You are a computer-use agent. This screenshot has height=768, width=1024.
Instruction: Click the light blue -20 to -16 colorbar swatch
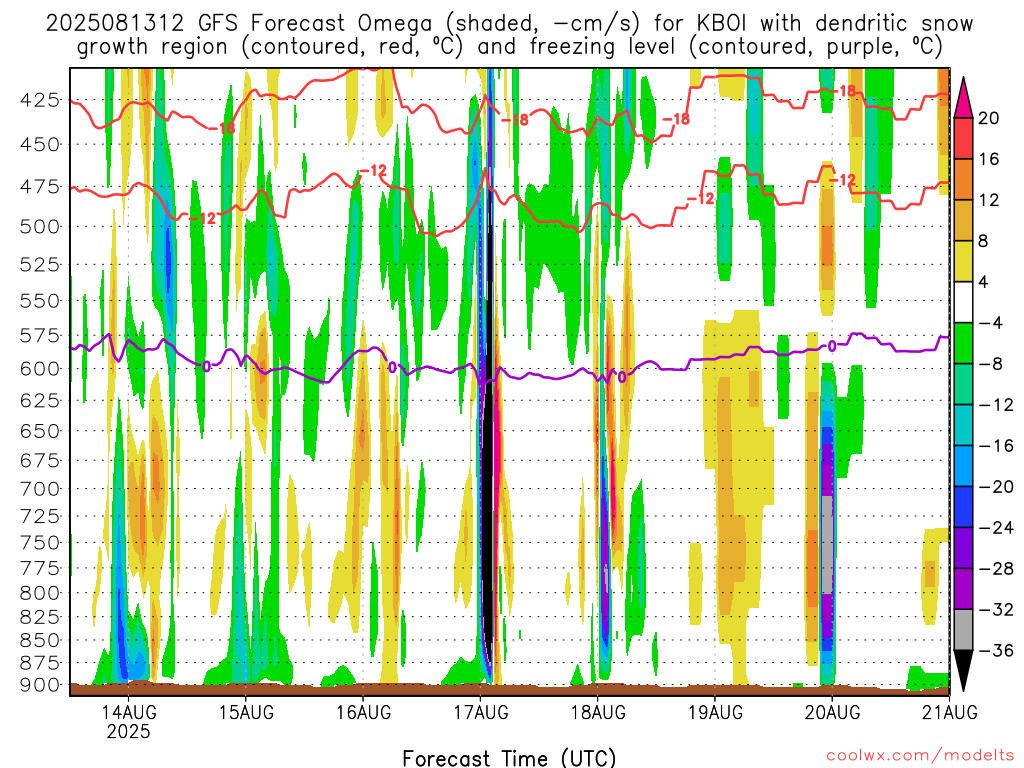[963, 466]
